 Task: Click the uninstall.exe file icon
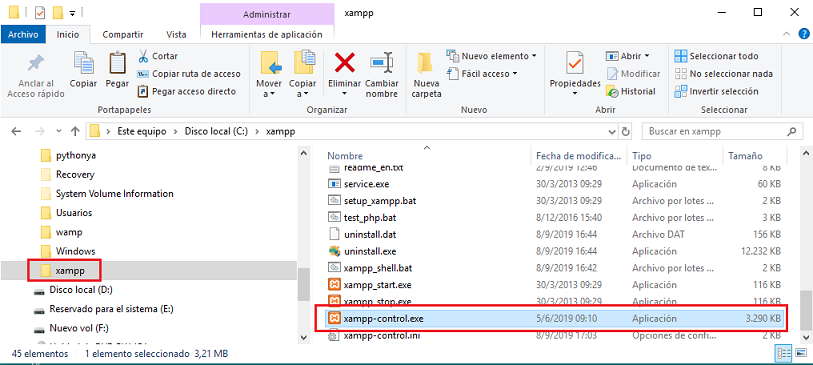point(334,251)
